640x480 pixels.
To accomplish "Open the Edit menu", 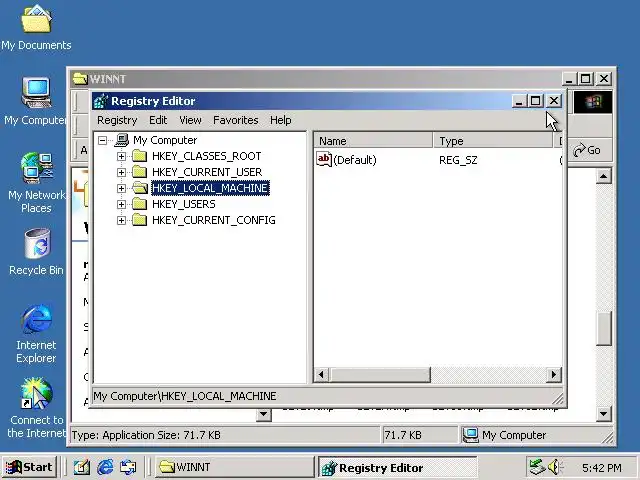I will (x=158, y=120).
